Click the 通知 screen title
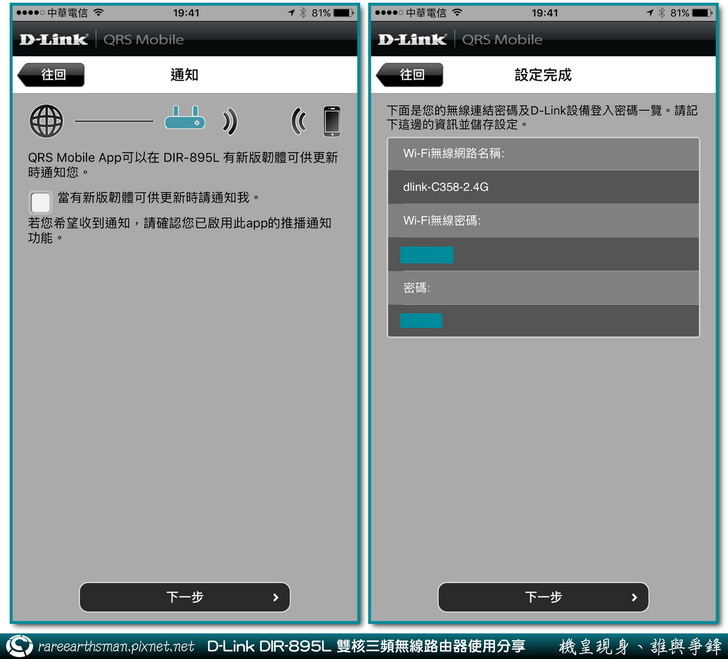 [184, 75]
